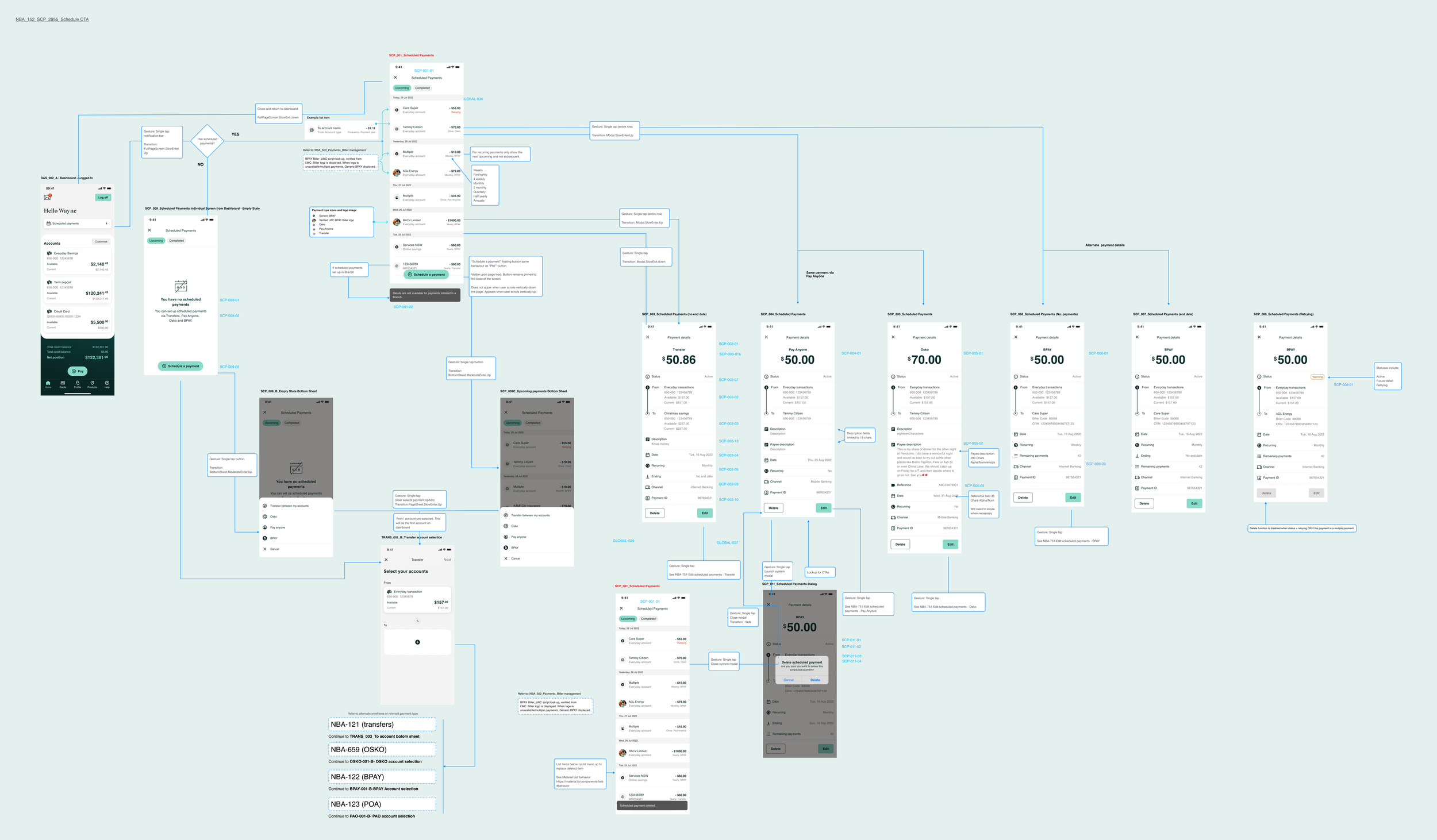Select the Cards icon in bottom navigation
Screen dimensions: 1437x840
click(x=63, y=384)
